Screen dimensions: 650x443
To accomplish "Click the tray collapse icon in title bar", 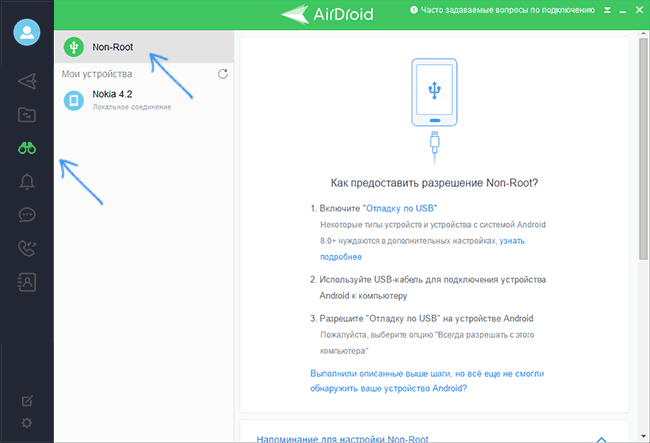I will click(x=607, y=10).
